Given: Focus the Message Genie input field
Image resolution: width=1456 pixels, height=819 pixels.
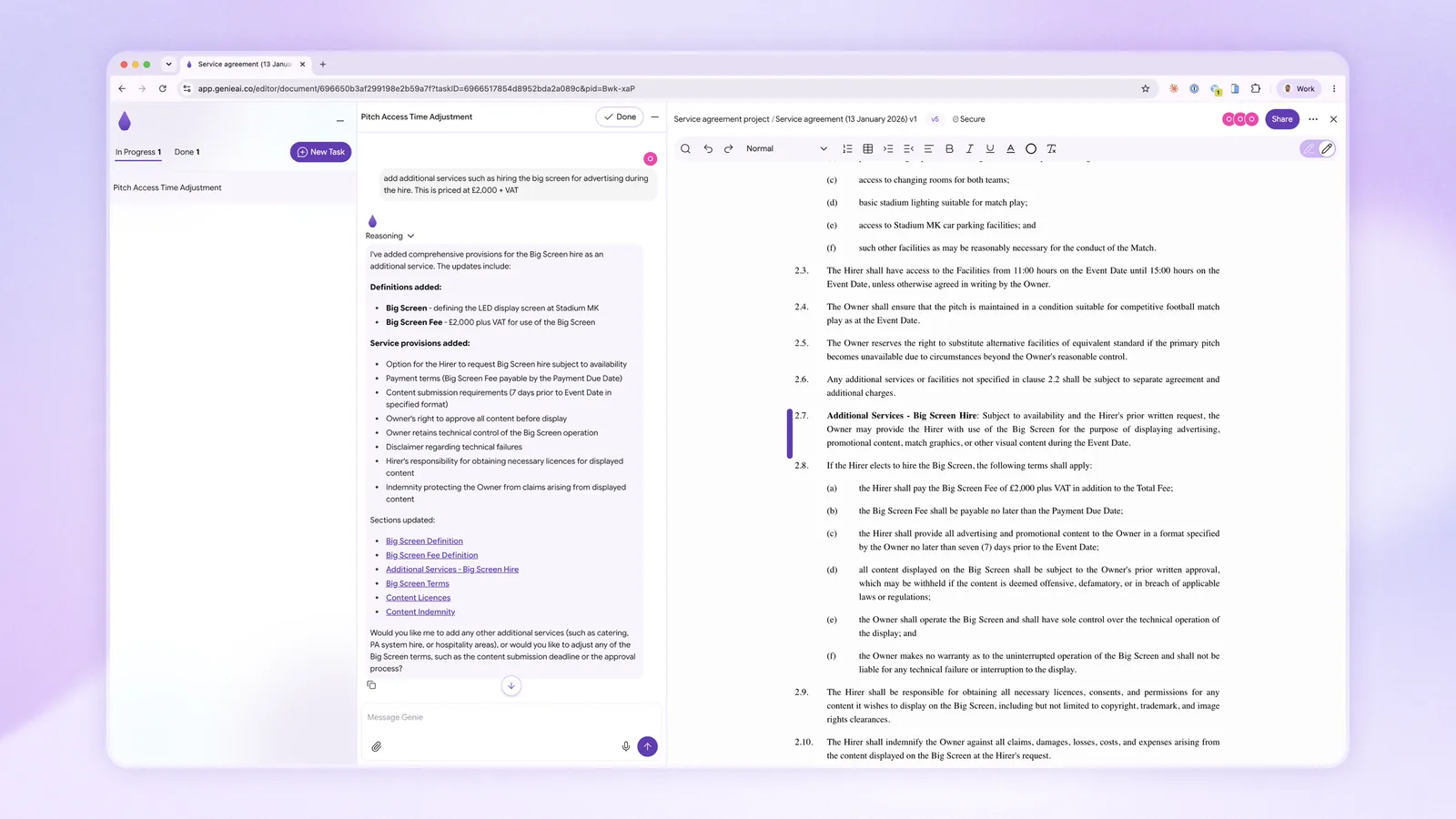Looking at the screenshot, I should click(x=510, y=717).
